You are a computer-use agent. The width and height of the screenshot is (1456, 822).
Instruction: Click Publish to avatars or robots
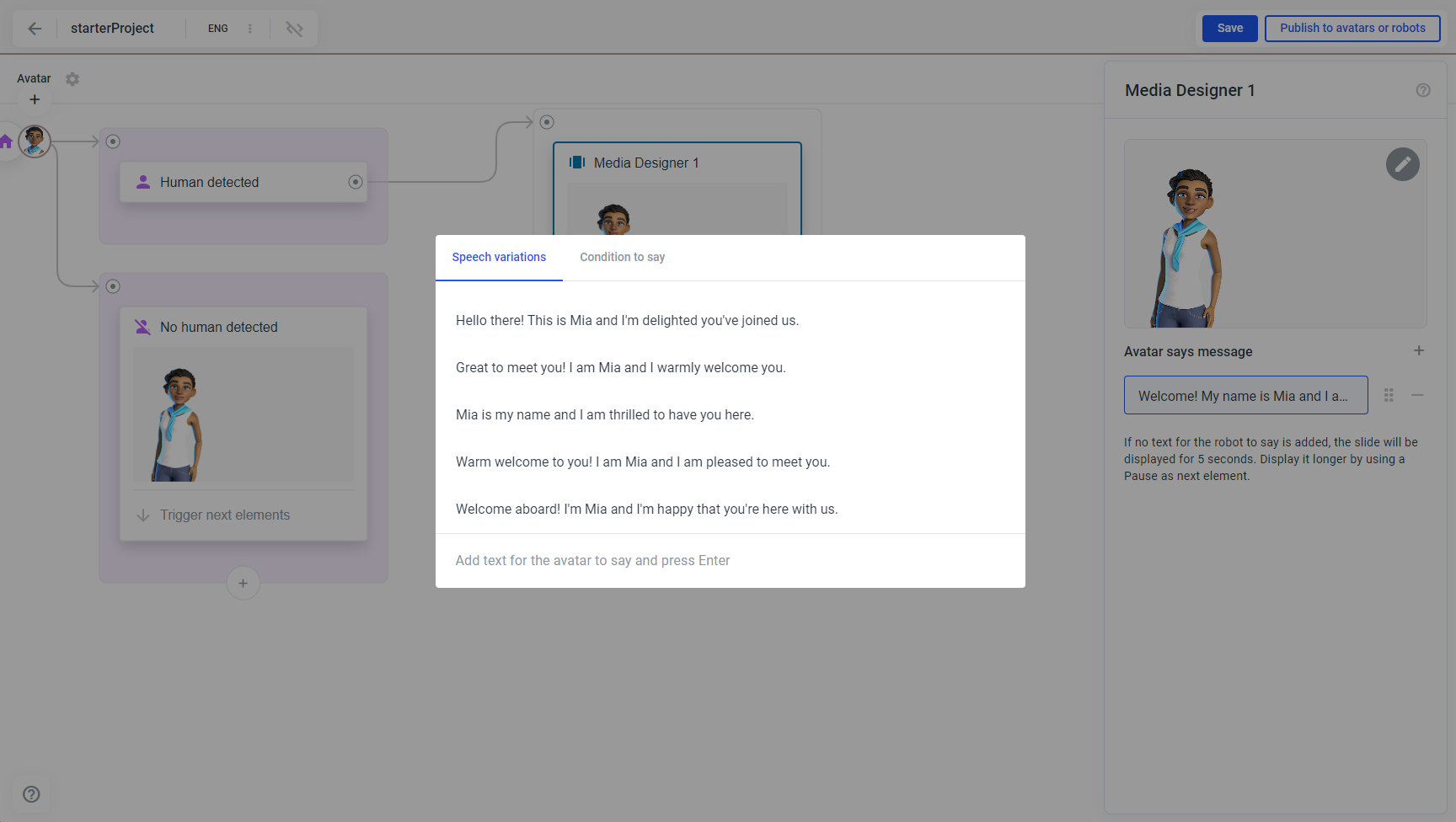1352,29
